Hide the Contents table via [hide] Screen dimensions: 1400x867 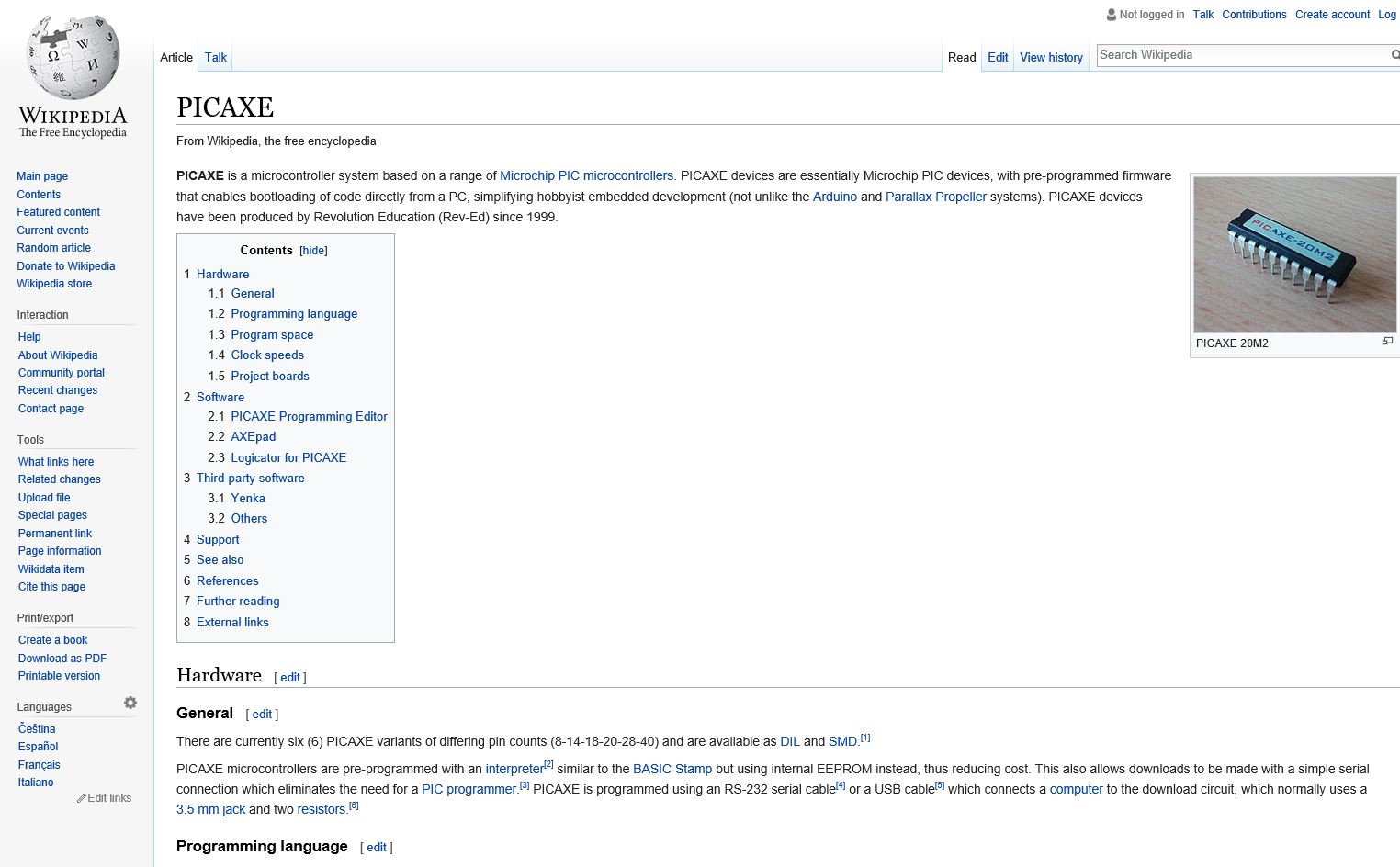(313, 251)
